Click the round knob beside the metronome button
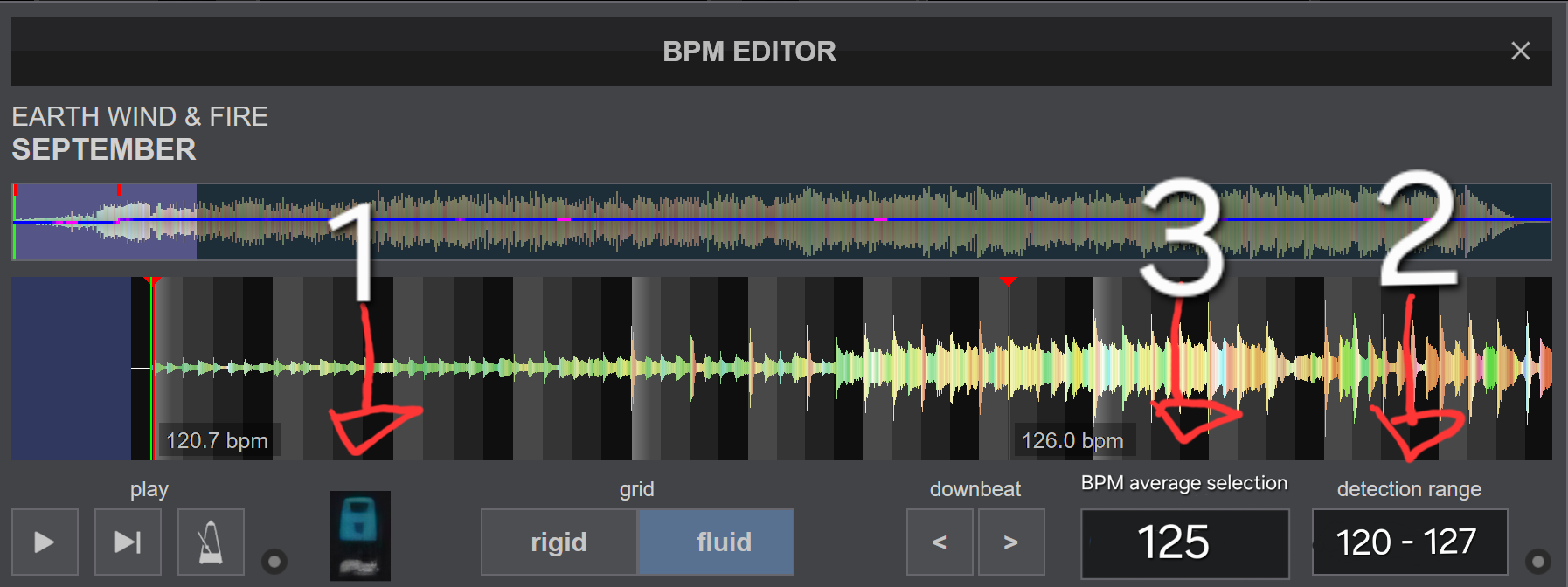Screen dimensions: 1568x587 [274, 561]
